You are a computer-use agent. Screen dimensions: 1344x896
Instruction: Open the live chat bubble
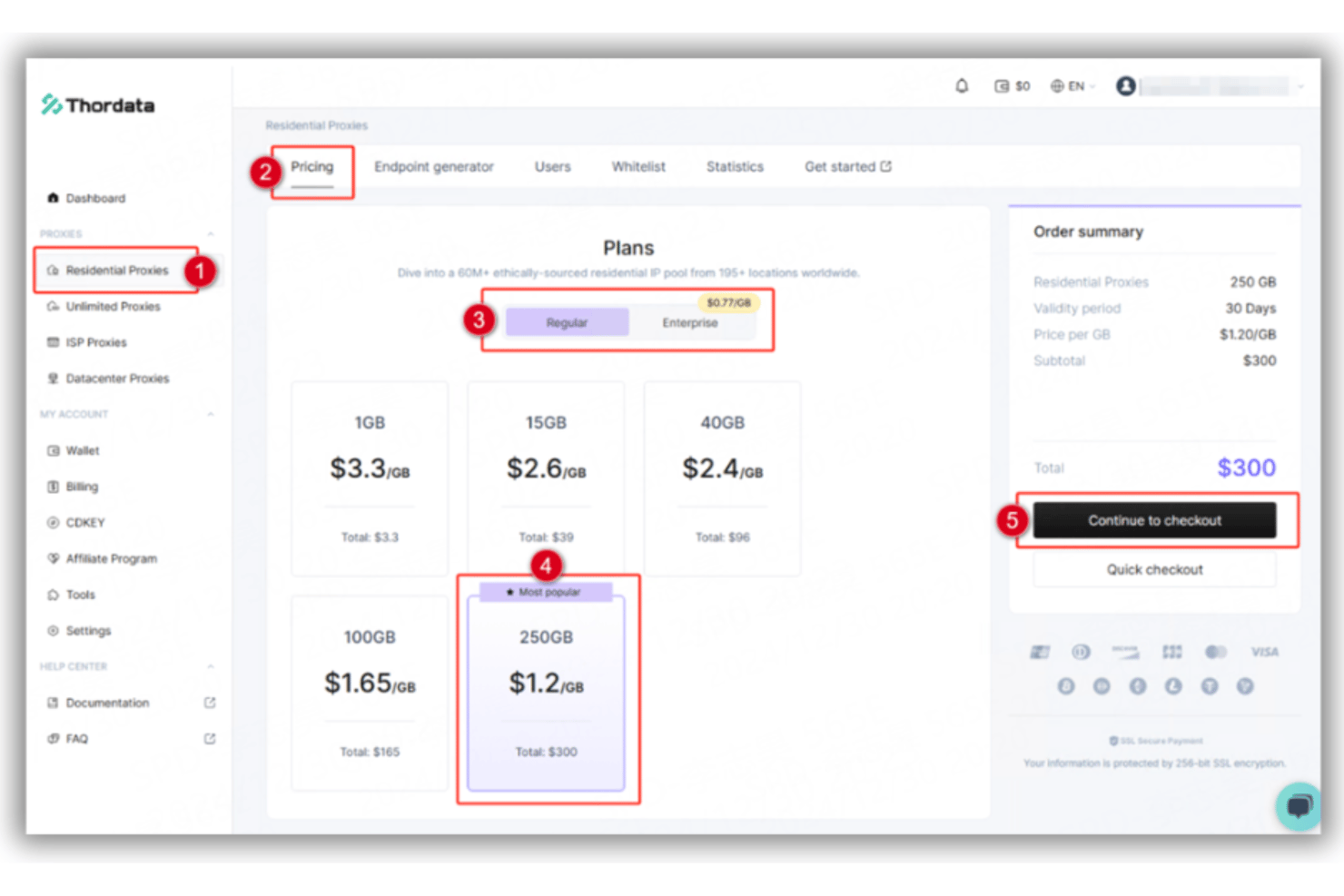coord(1300,806)
